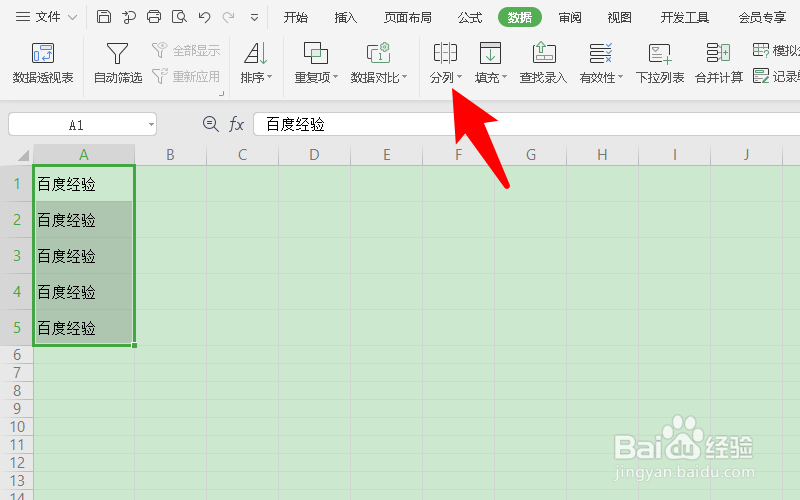Expand the 填充 dropdown arrow

[x=505, y=77]
